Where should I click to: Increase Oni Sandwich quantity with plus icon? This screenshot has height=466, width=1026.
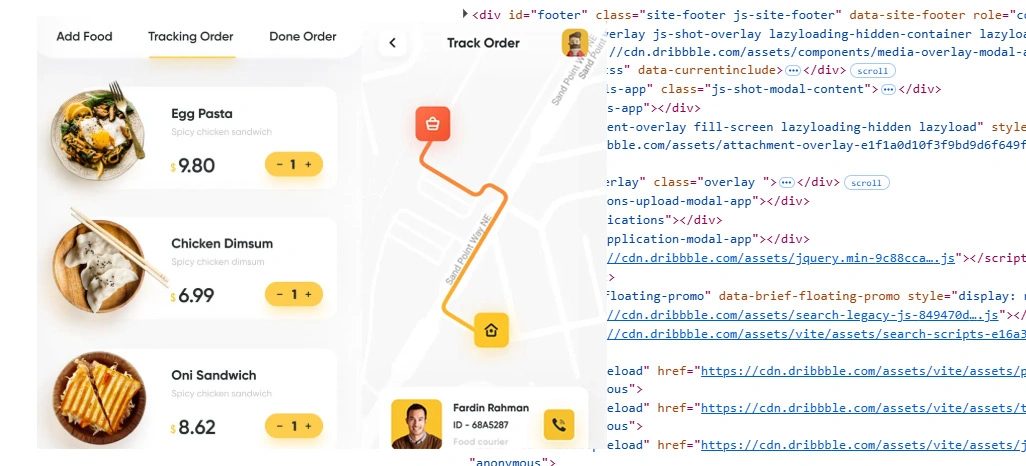308,426
